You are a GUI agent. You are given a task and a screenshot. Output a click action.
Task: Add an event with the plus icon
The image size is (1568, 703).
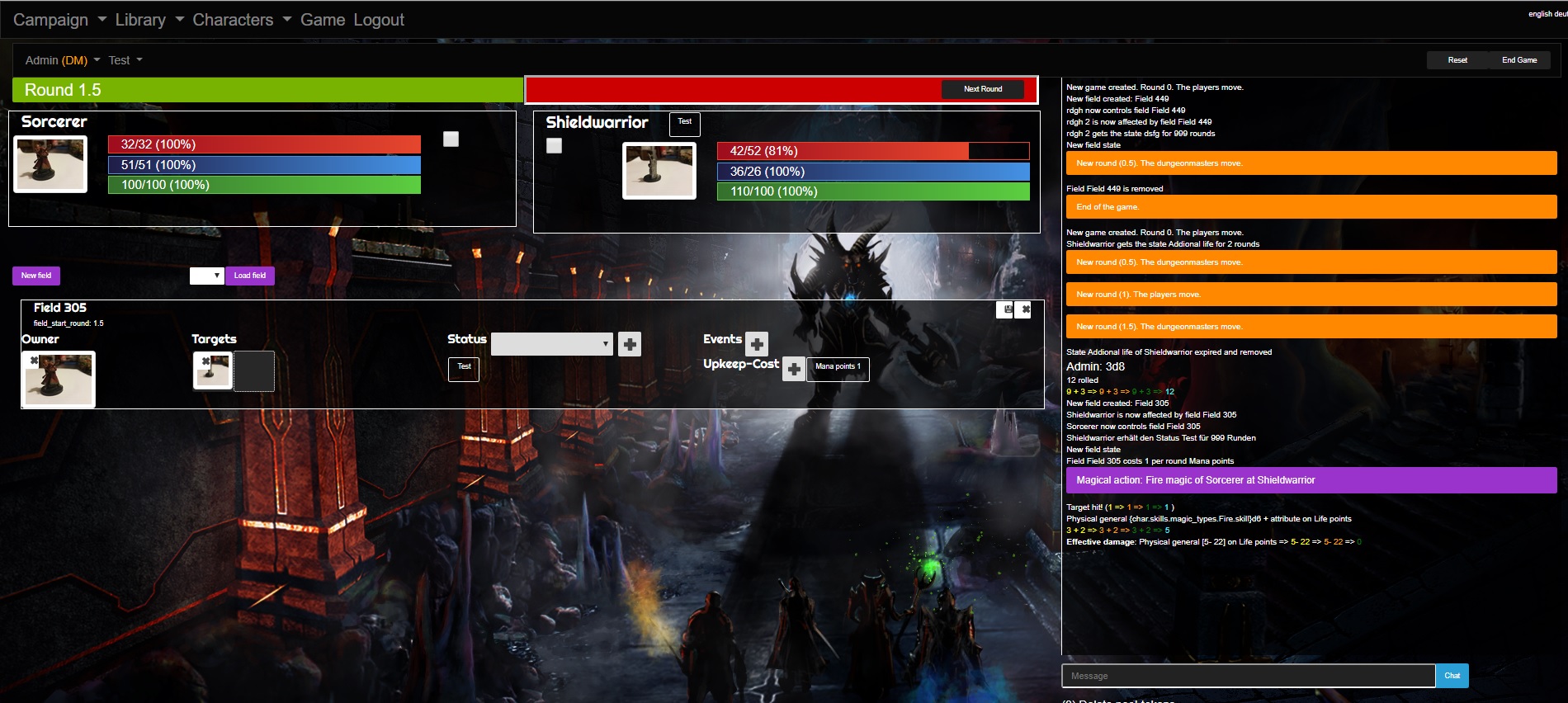click(757, 343)
